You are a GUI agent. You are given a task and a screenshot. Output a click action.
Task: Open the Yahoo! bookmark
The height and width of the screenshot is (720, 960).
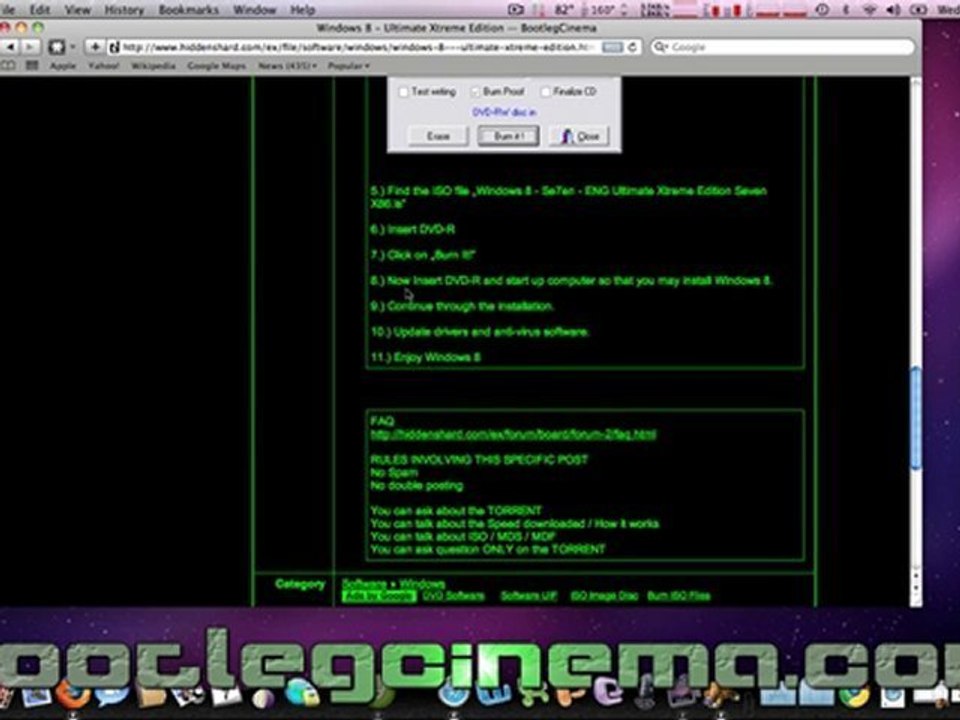coord(103,66)
